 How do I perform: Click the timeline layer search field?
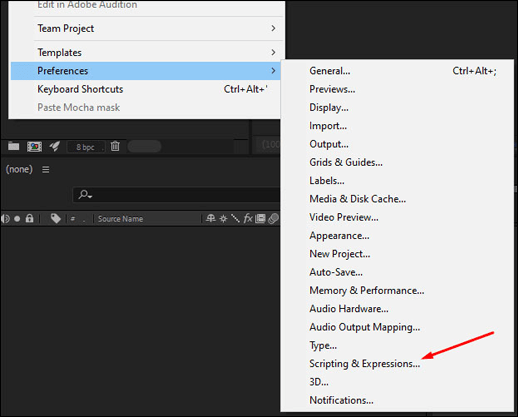[176, 194]
